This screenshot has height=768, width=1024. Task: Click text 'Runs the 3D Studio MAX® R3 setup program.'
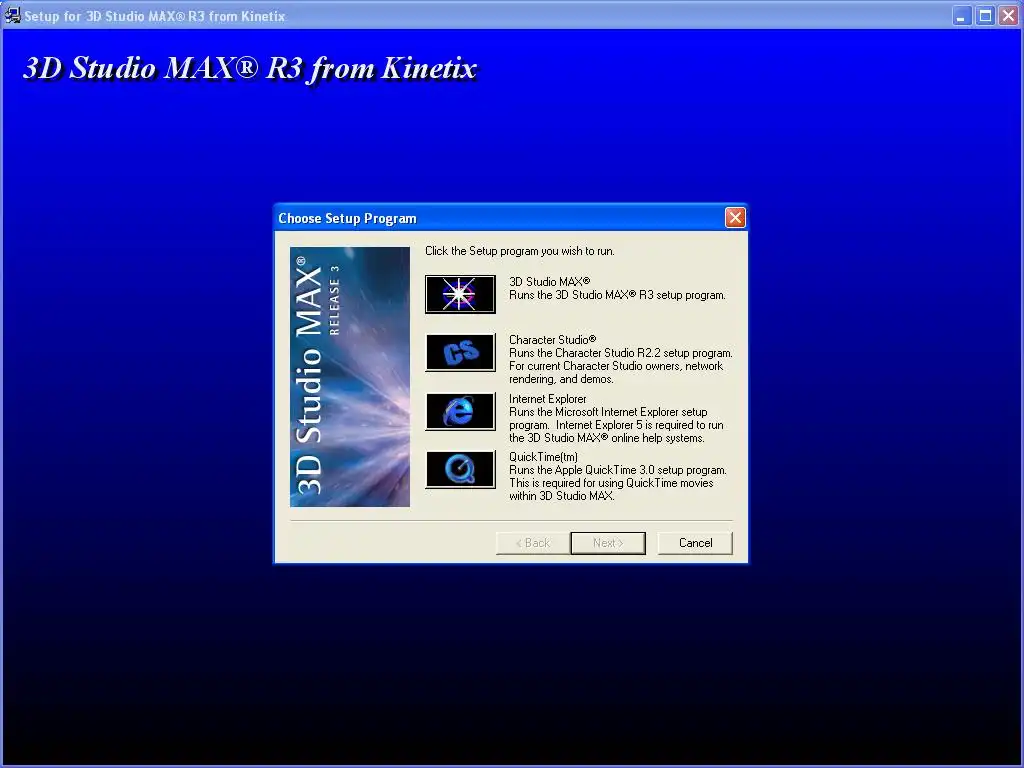pyautogui.click(x=617, y=295)
